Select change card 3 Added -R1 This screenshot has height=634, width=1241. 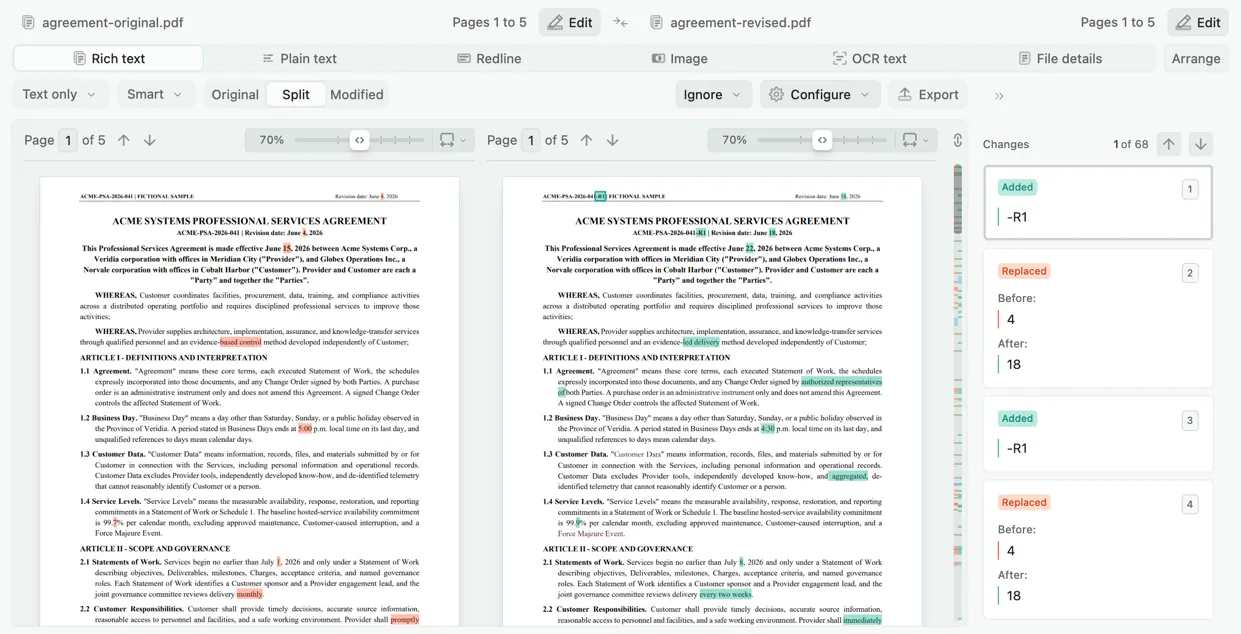click(1098, 434)
